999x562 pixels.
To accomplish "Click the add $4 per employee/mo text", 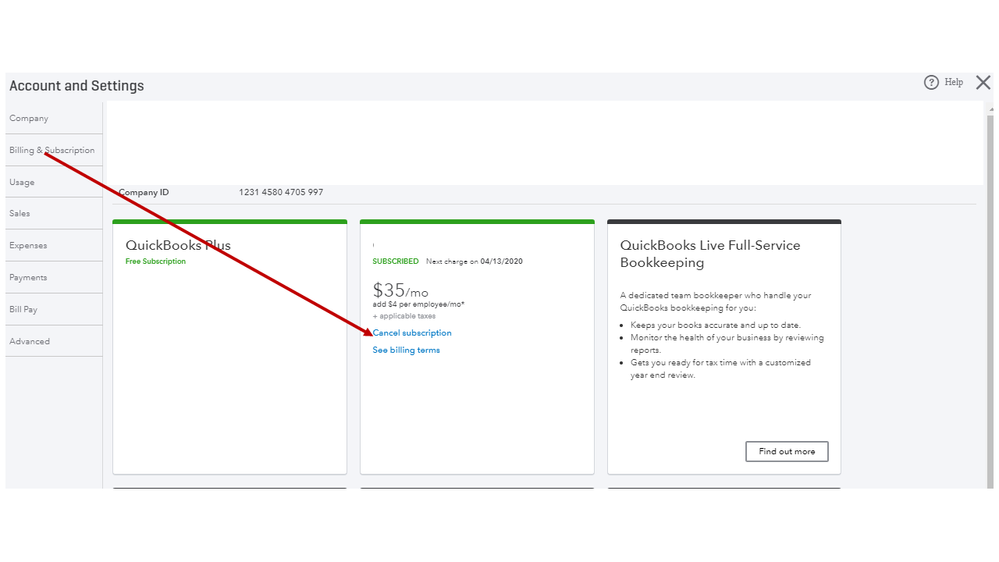I will click(419, 305).
